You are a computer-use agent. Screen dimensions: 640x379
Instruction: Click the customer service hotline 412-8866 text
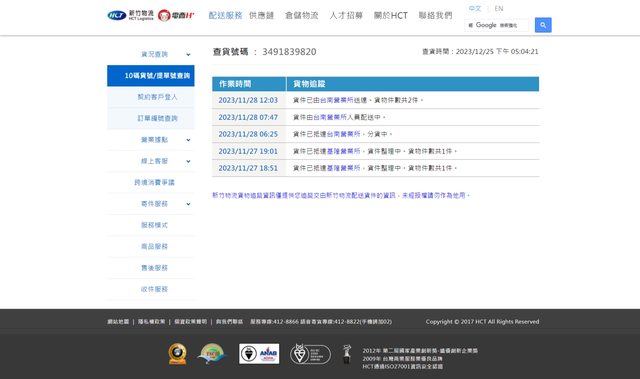275,321
